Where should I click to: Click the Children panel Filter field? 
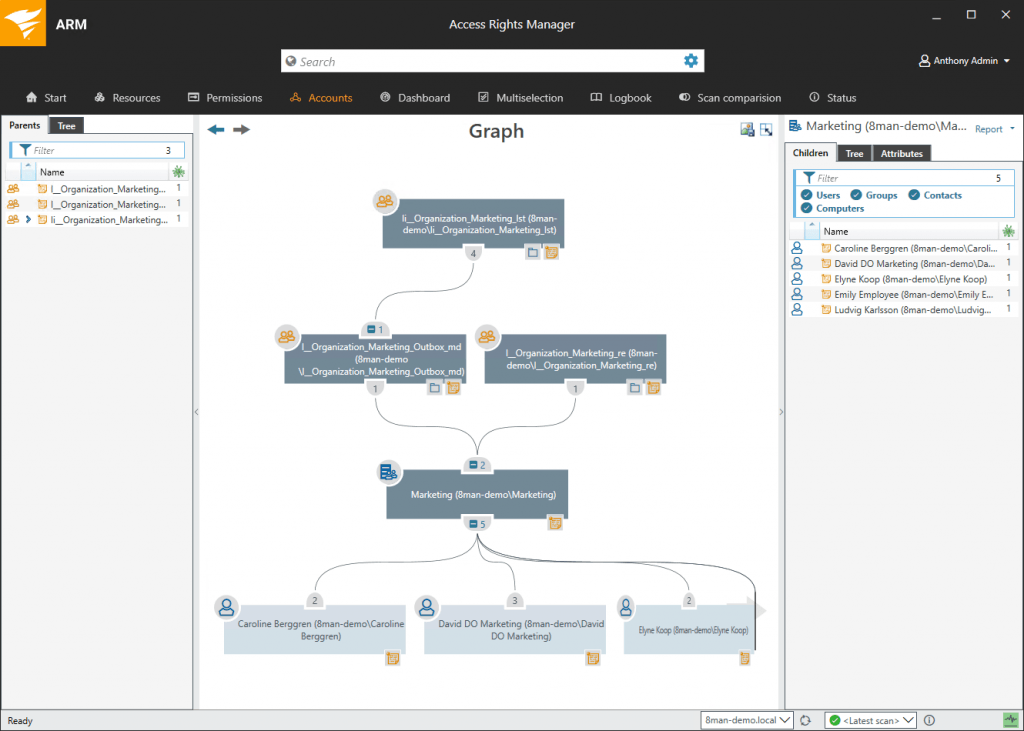click(x=904, y=178)
